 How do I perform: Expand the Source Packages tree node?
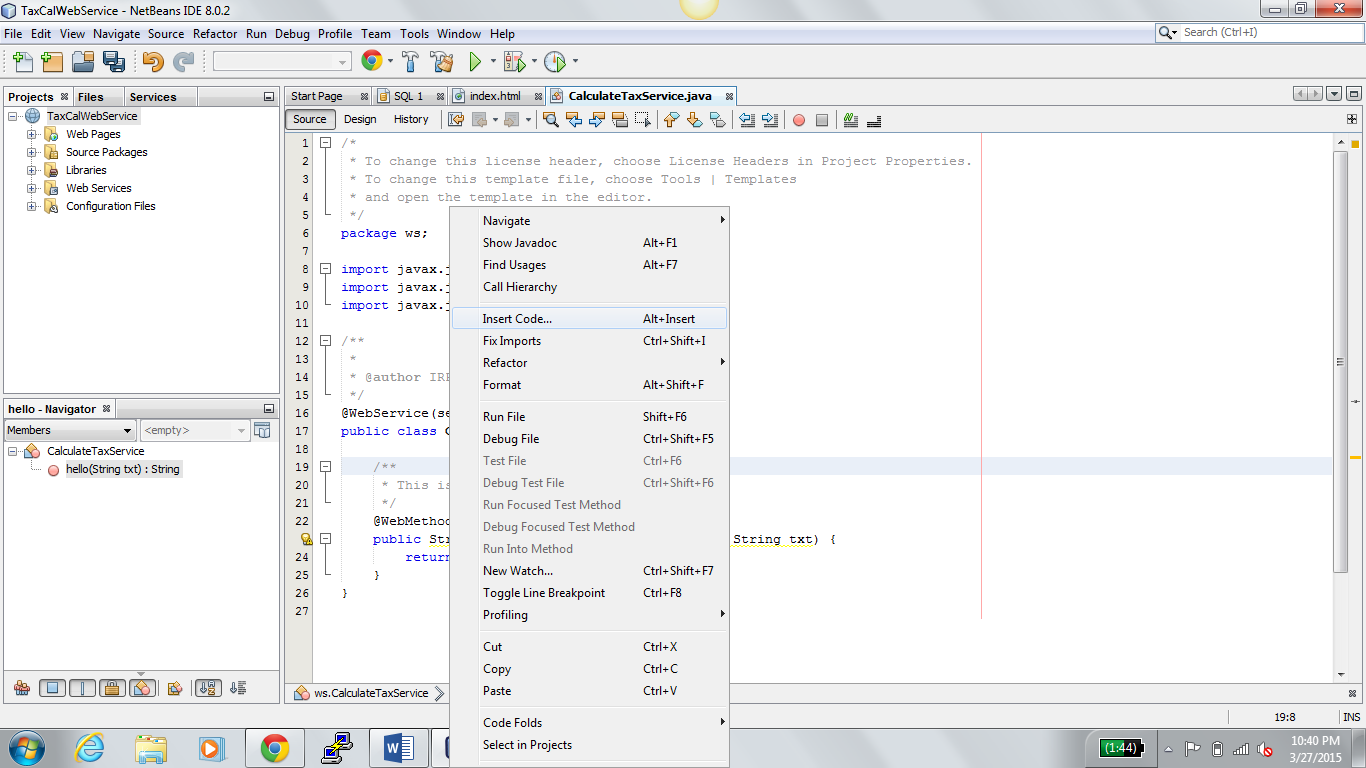coord(32,152)
